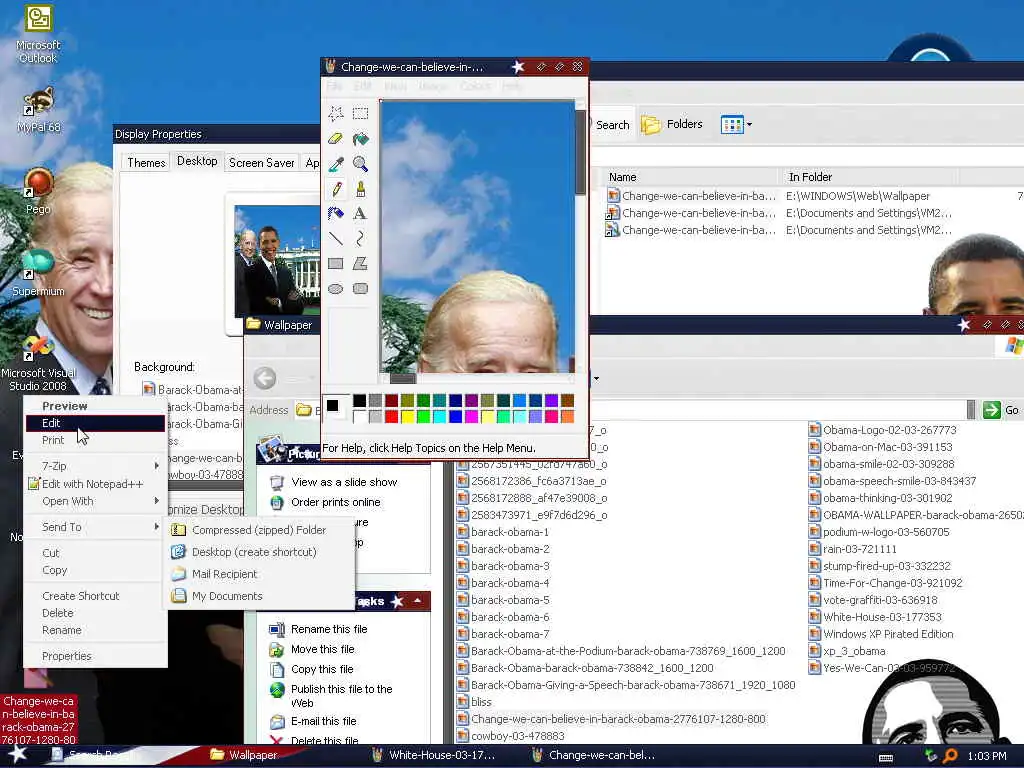Image resolution: width=1024 pixels, height=768 pixels.
Task: Click the star Start button on taskbar
Action: point(18,755)
